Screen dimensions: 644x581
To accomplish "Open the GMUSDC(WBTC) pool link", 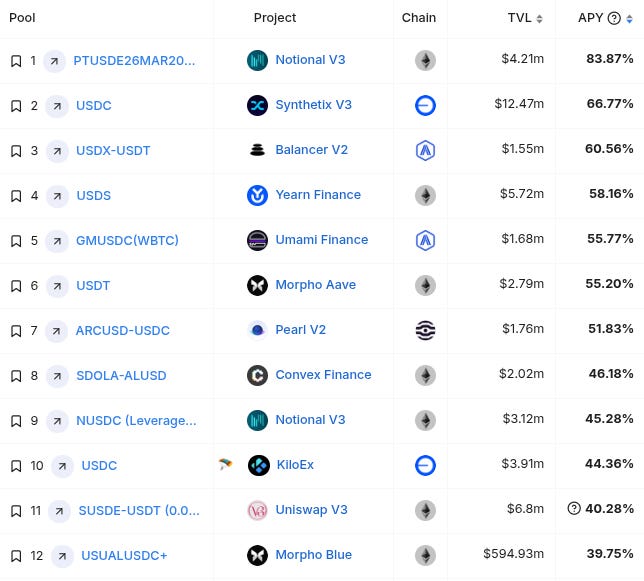I will point(127,241).
